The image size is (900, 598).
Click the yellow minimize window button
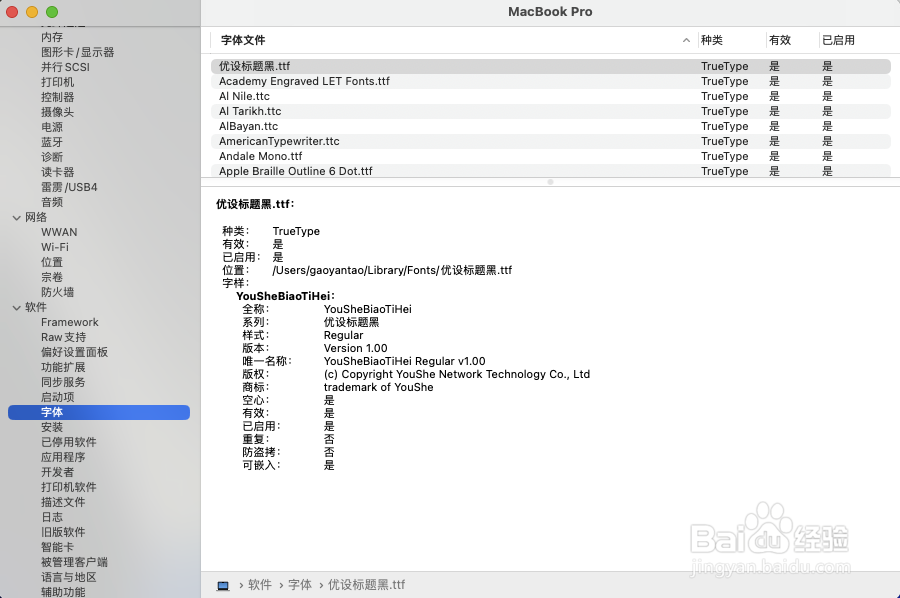pyautogui.click(x=32, y=12)
